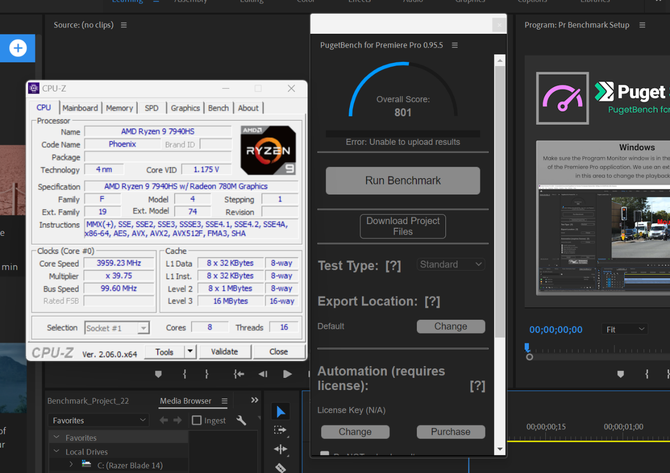Click Step Back one frame icon
Screen dimensions: 670x473
(x=263, y=374)
